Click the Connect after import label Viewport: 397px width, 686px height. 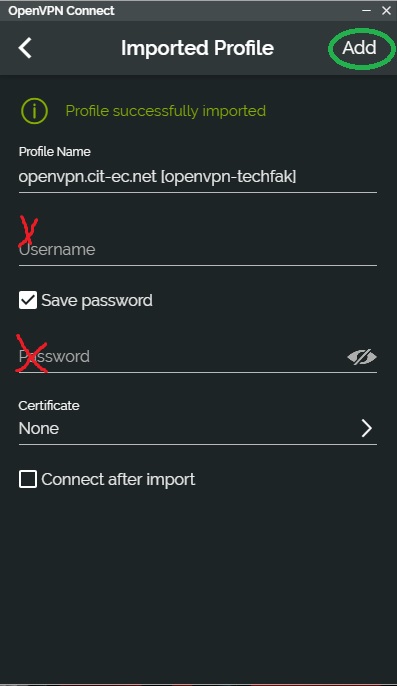click(x=118, y=480)
